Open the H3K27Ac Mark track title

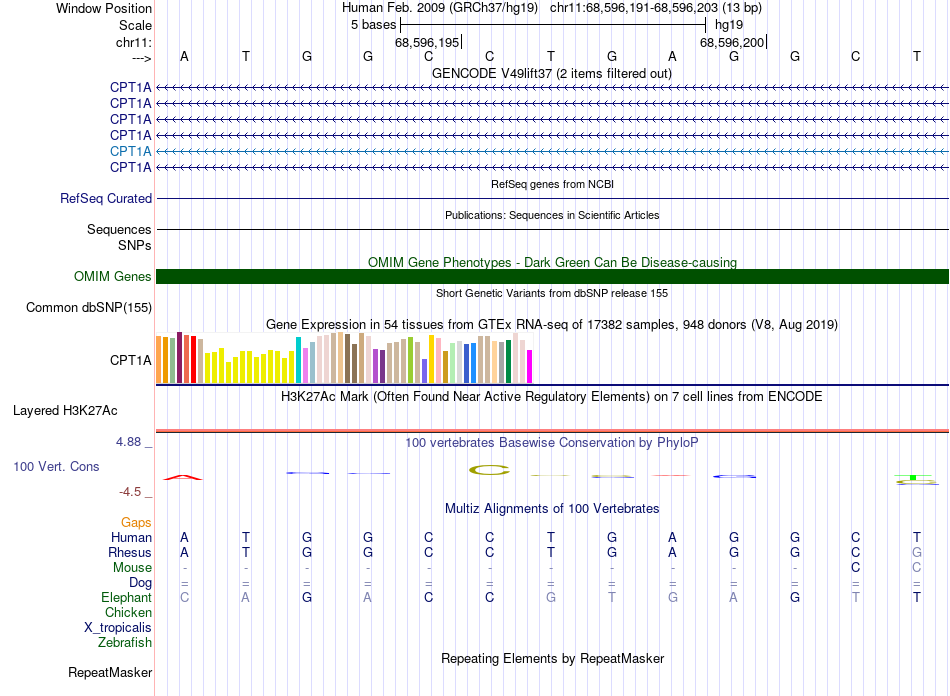click(x=552, y=397)
